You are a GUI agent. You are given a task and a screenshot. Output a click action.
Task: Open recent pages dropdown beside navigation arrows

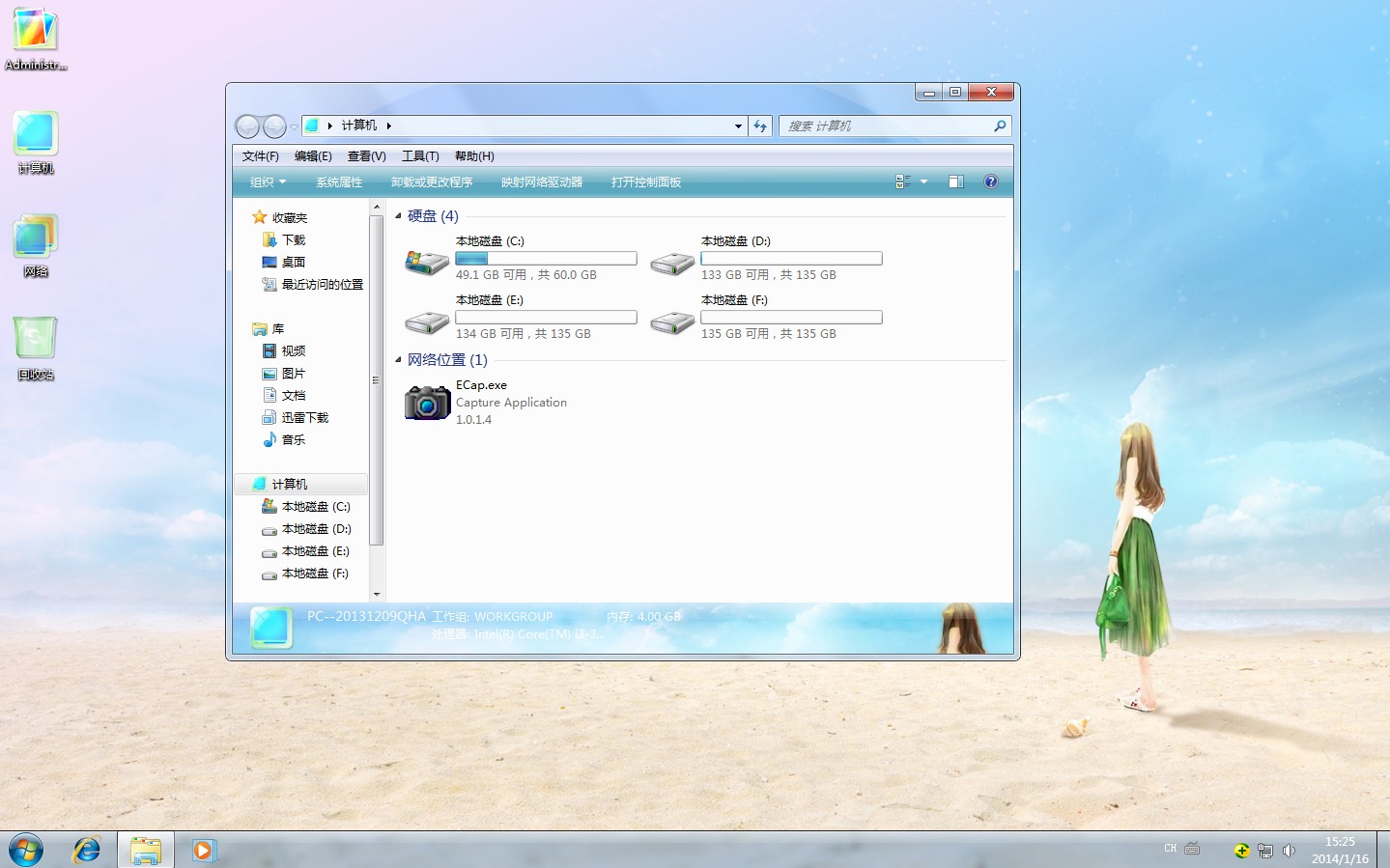[x=294, y=126]
